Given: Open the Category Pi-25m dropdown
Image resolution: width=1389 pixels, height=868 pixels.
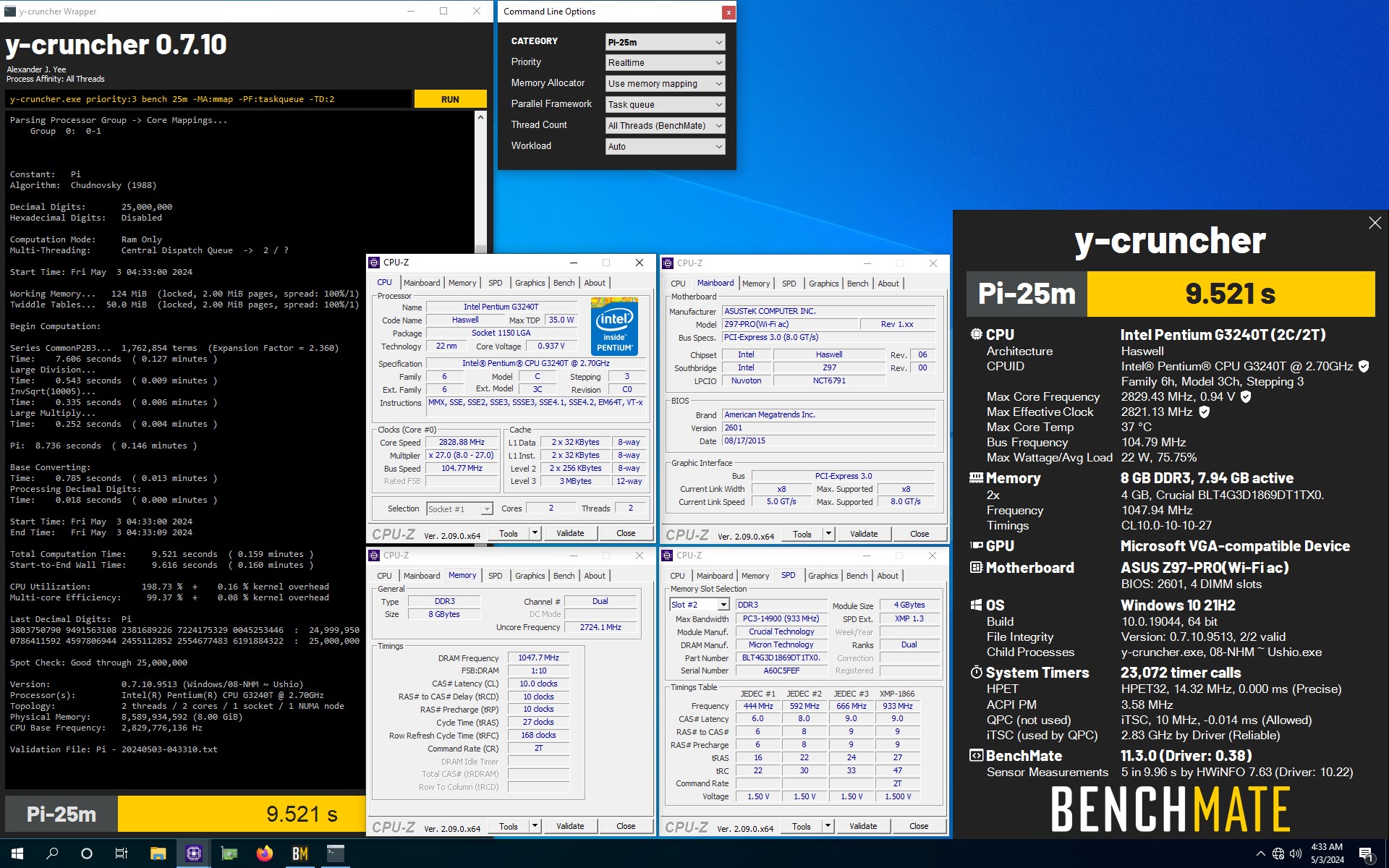Looking at the screenshot, I should (x=665, y=42).
